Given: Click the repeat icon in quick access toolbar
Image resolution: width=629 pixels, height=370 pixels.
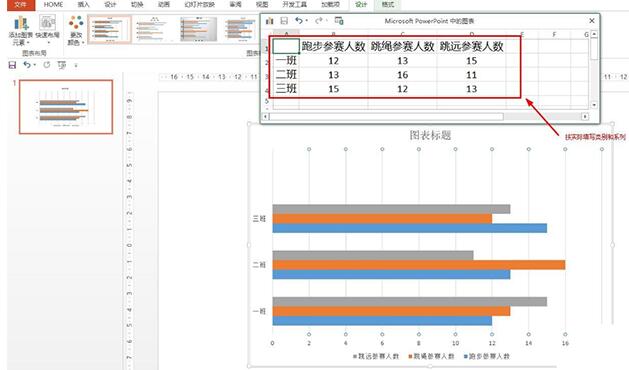Looking at the screenshot, I should pos(47,65).
